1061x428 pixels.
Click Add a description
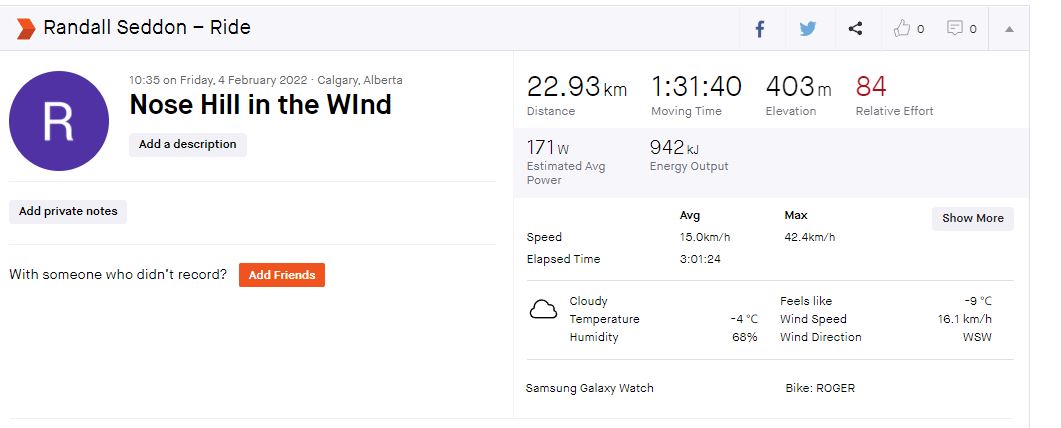coord(188,145)
